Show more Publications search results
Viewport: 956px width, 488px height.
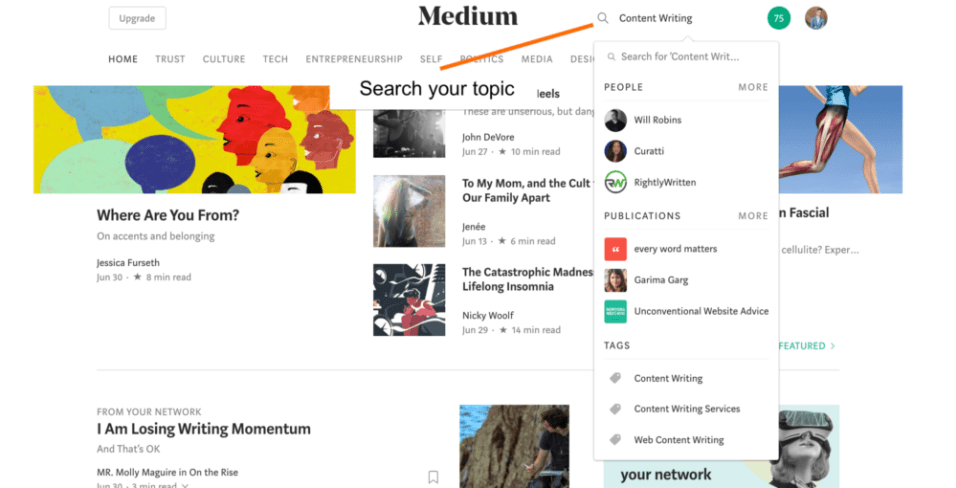tap(753, 216)
